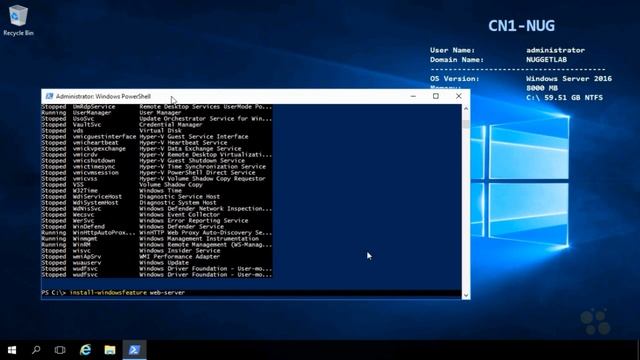Click 'Hyper-V Data Exchange Service' text
The width and height of the screenshot is (640, 360).
point(190,149)
